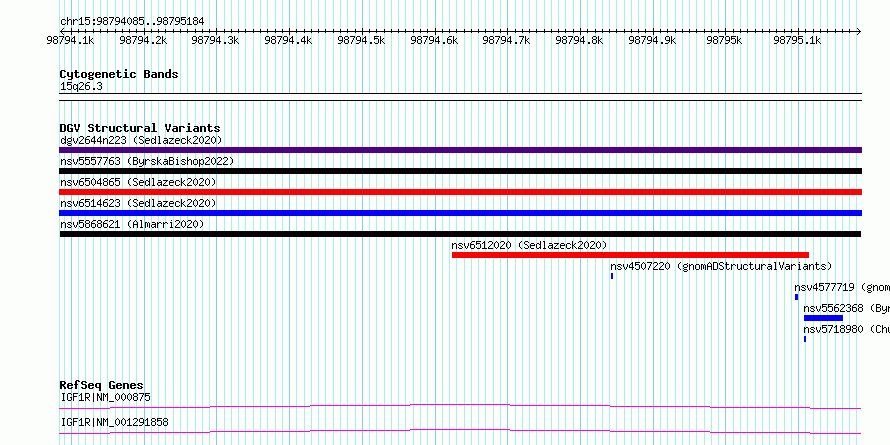
Task: Click the nsv6504865 red variant bar
Action: point(460,192)
